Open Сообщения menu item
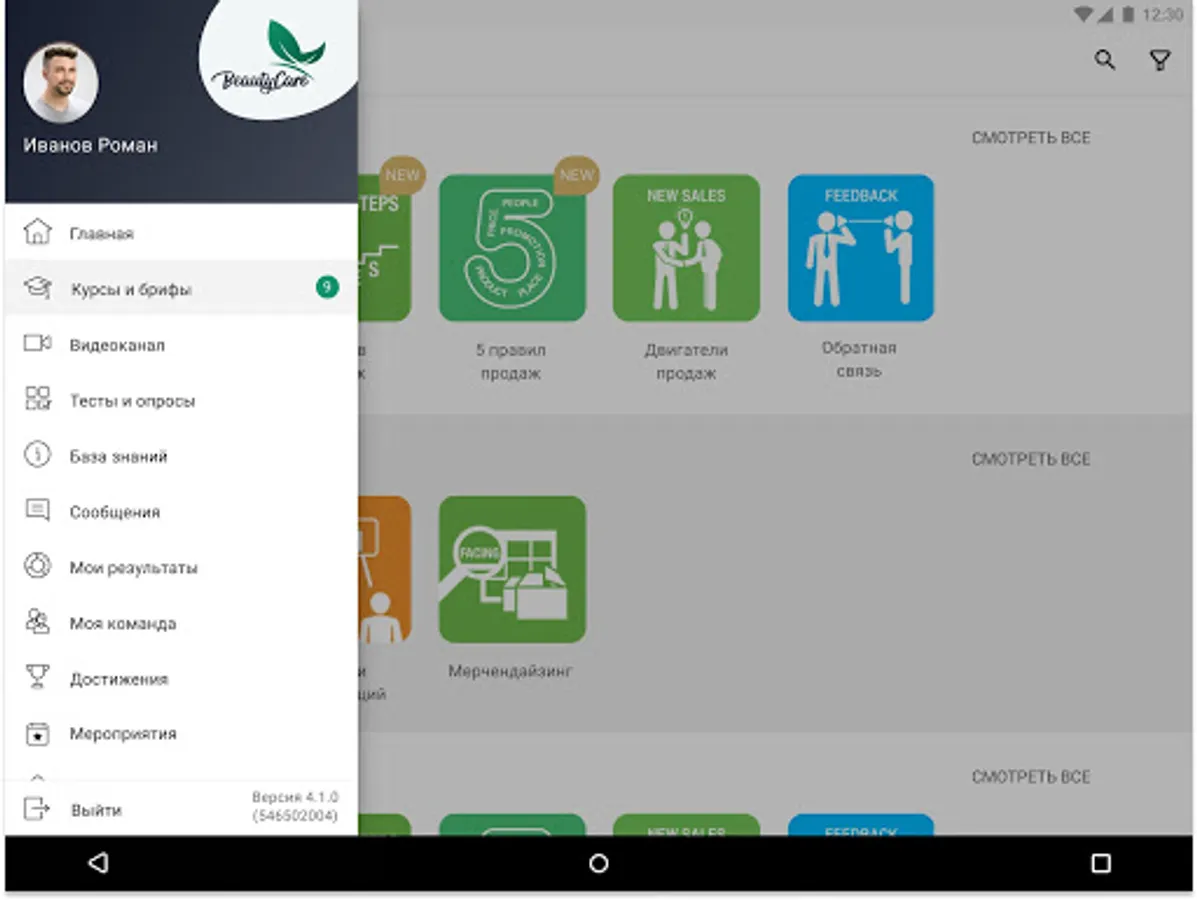 [181, 511]
